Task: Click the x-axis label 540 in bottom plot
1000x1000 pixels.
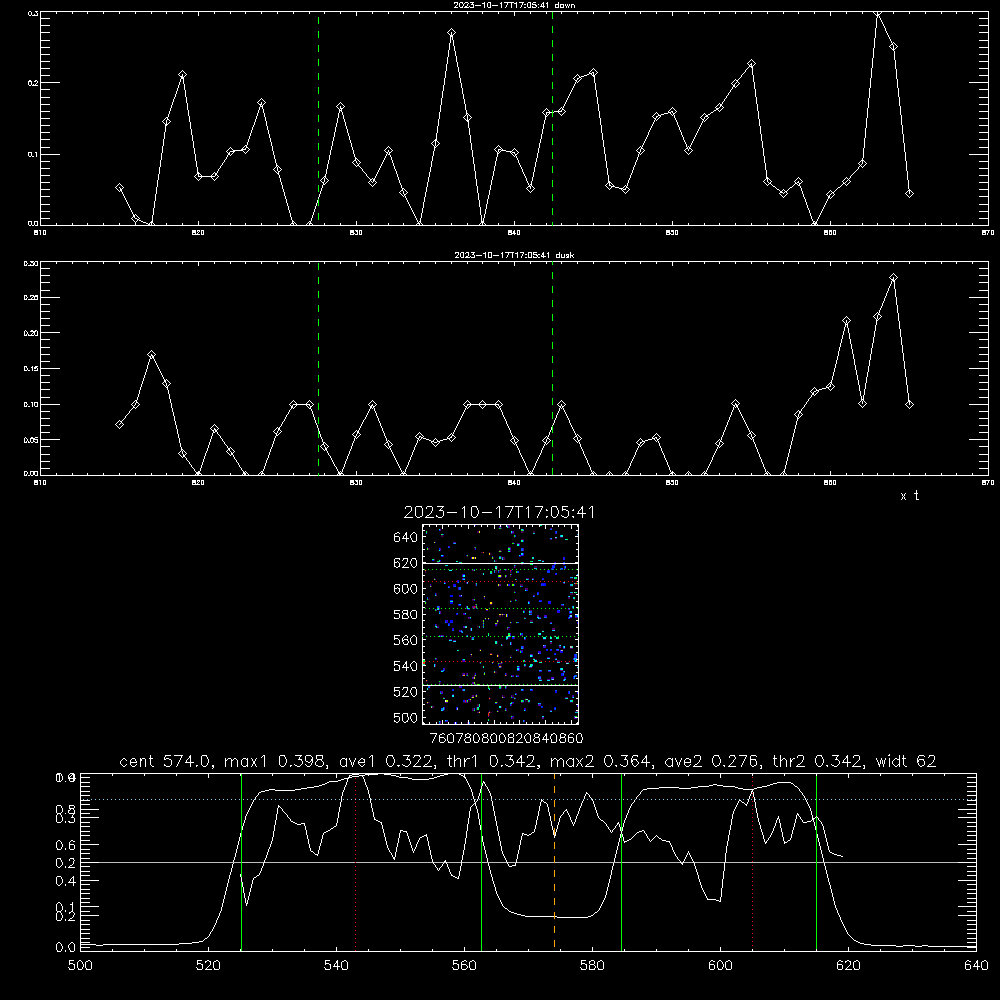Action: (336, 966)
